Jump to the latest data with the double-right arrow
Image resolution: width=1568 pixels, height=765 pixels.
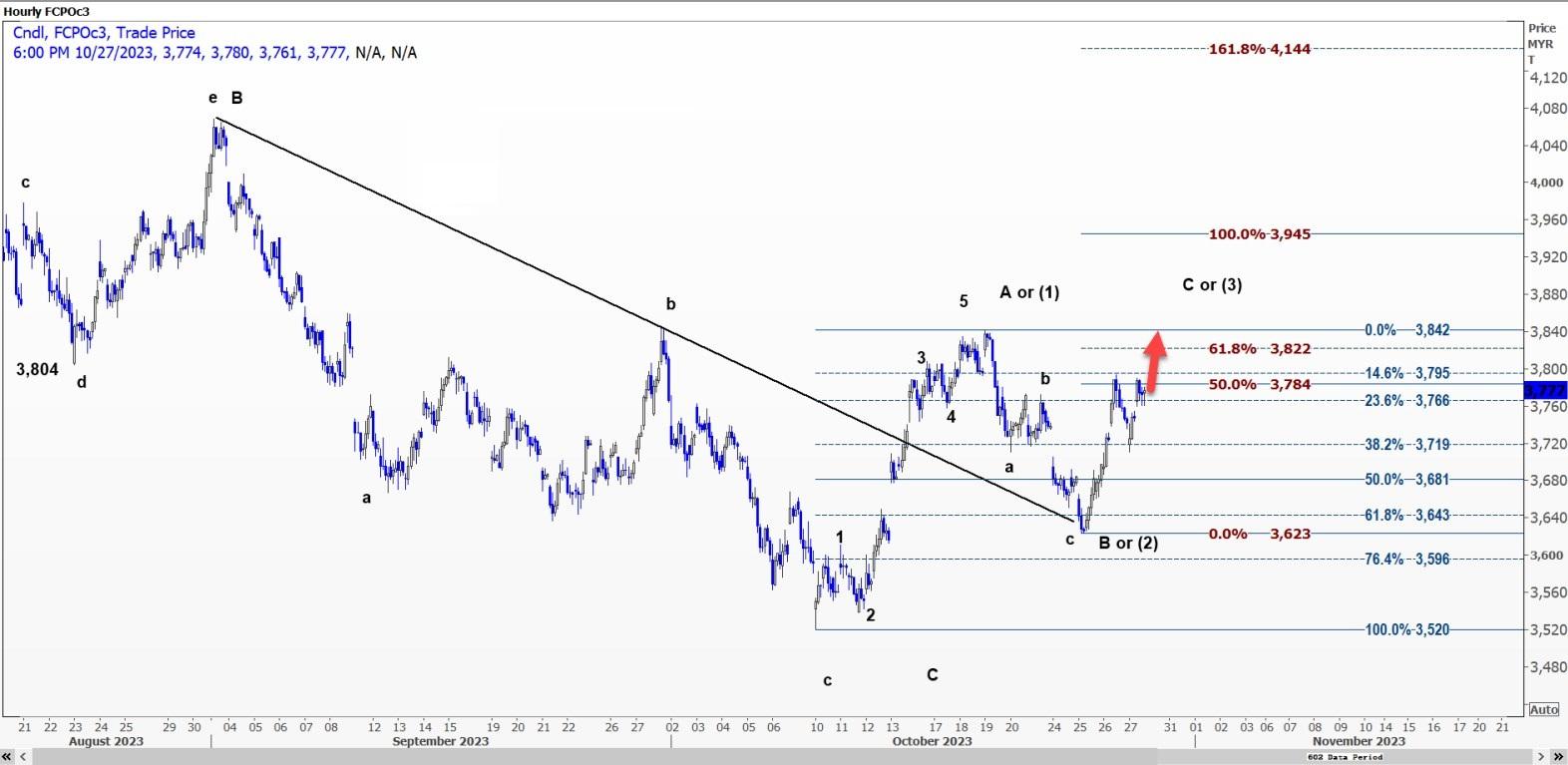(1559, 757)
